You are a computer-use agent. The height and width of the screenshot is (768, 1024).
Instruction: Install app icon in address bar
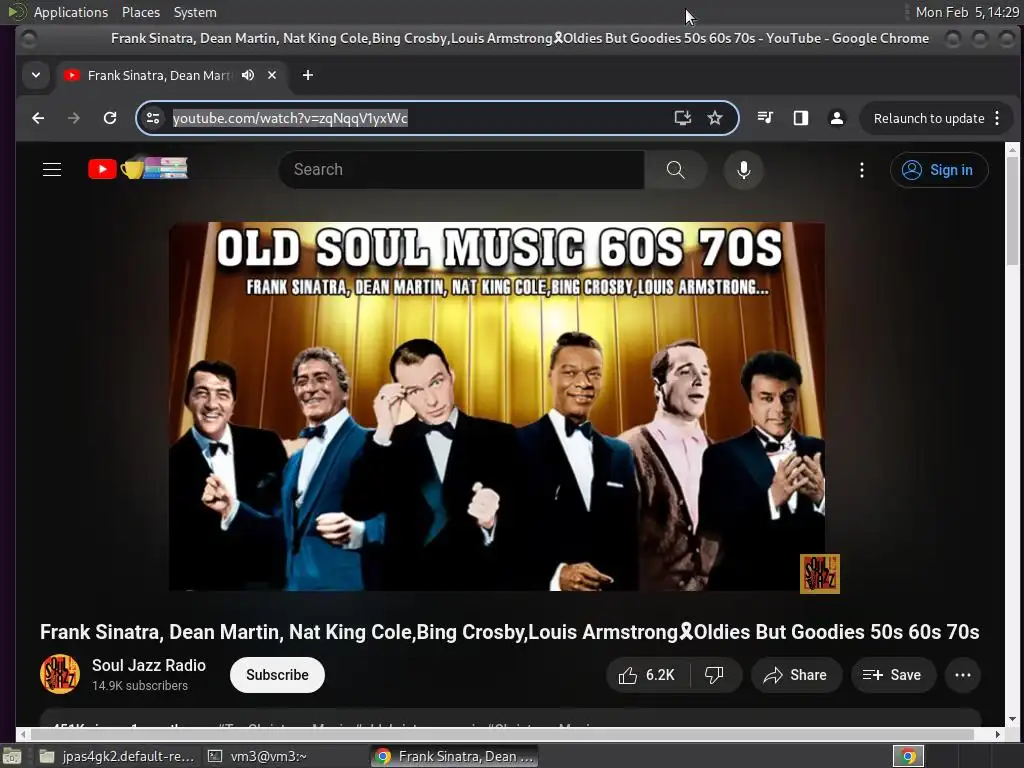(x=682, y=118)
